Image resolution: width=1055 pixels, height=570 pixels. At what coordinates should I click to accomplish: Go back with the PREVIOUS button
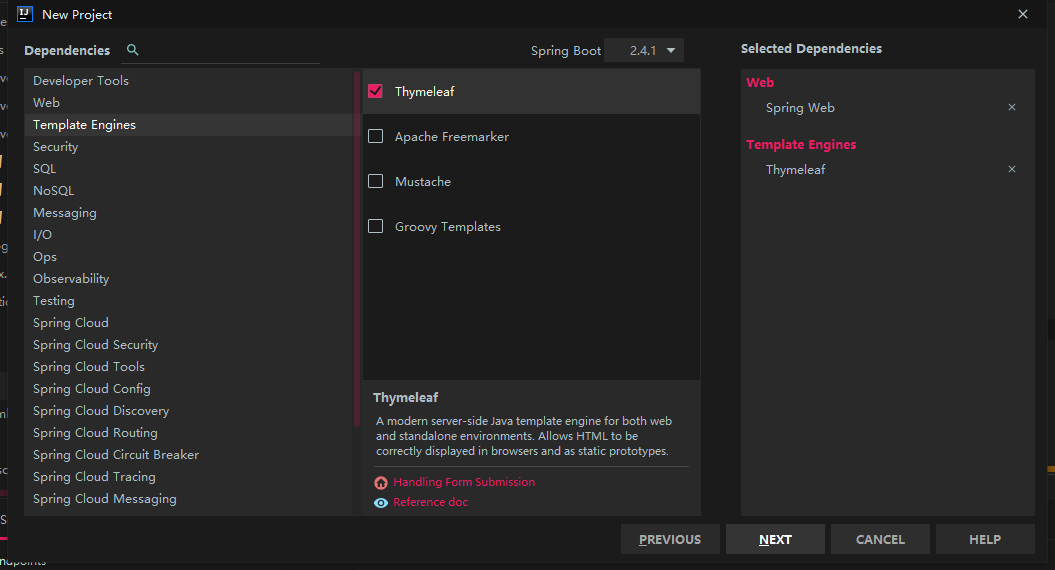tap(670, 540)
